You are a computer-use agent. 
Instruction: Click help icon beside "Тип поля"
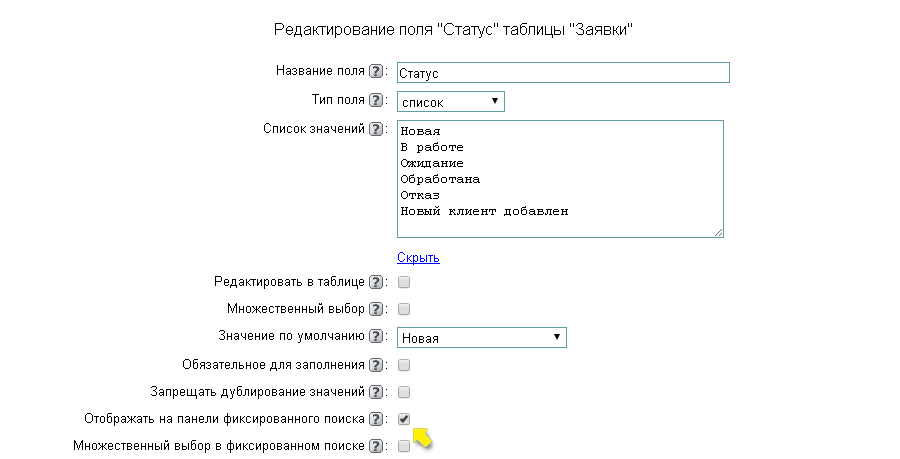click(376, 101)
